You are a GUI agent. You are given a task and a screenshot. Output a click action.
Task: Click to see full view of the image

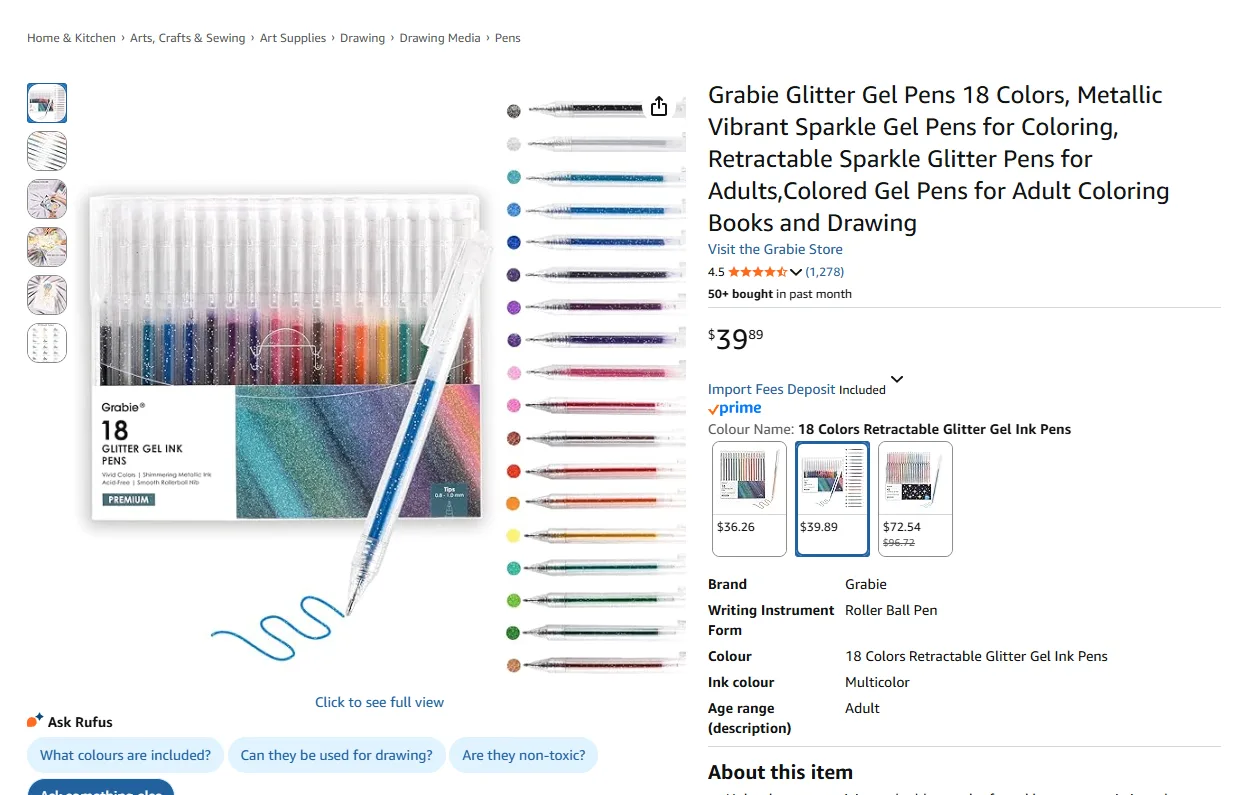pyautogui.click(x=379, y=701)
